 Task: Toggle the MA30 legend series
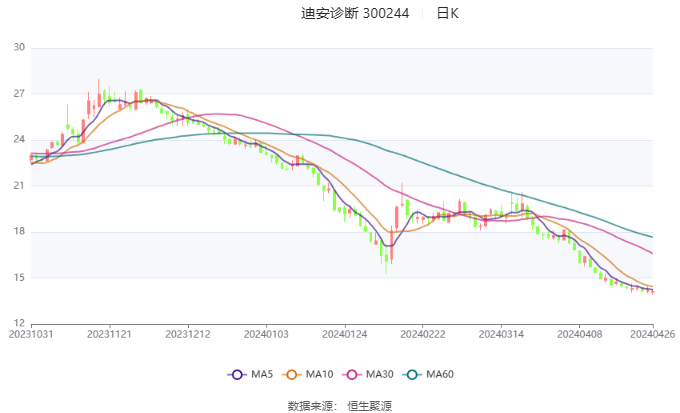[x=368, y=374]
